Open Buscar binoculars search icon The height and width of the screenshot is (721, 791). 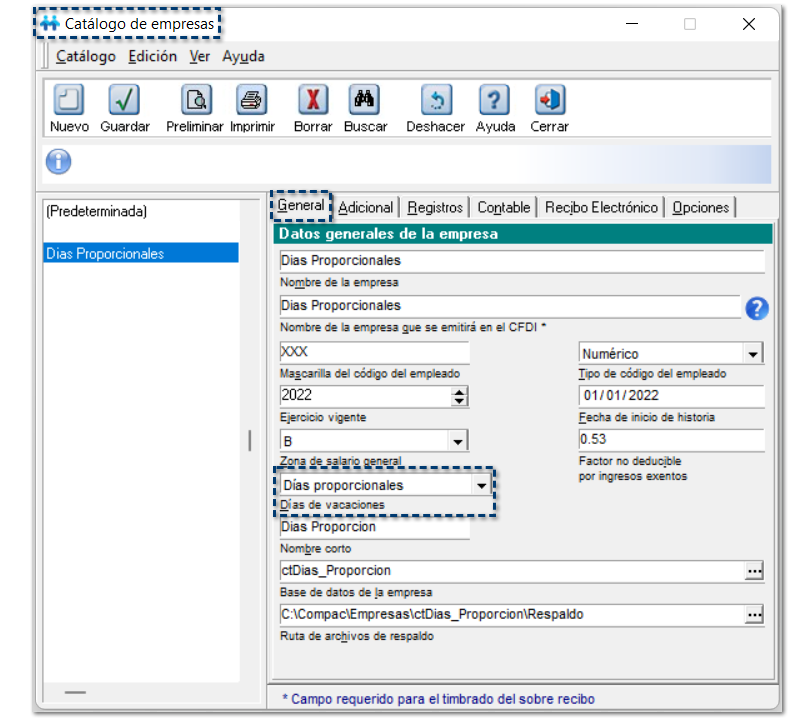[364, 101]
